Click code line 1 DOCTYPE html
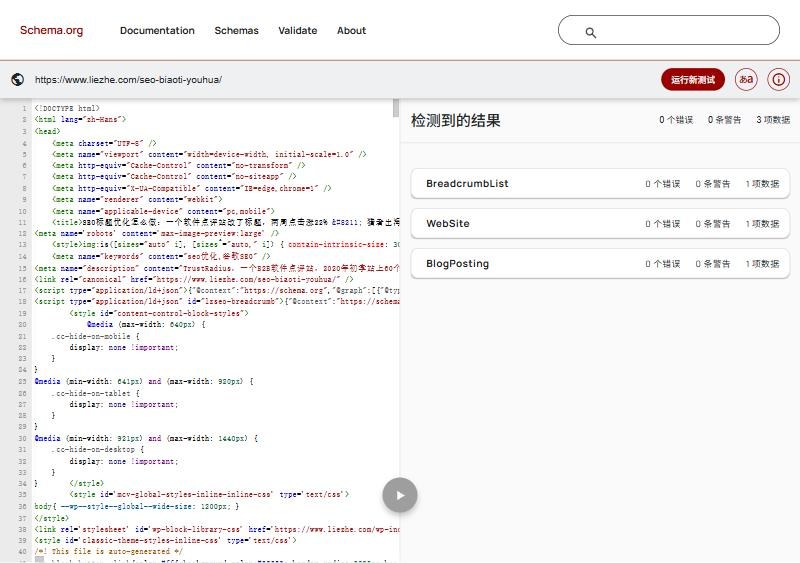 point(67,108)
